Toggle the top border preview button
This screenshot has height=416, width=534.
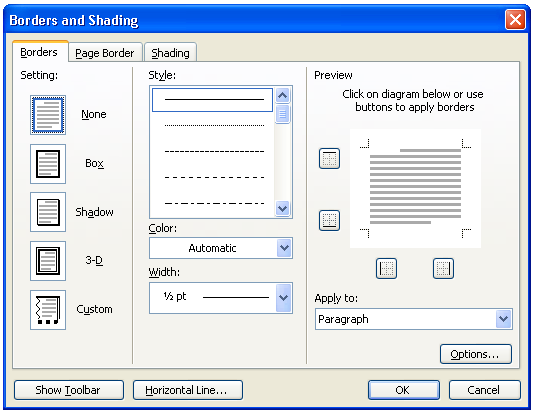(x=329, y=158)
